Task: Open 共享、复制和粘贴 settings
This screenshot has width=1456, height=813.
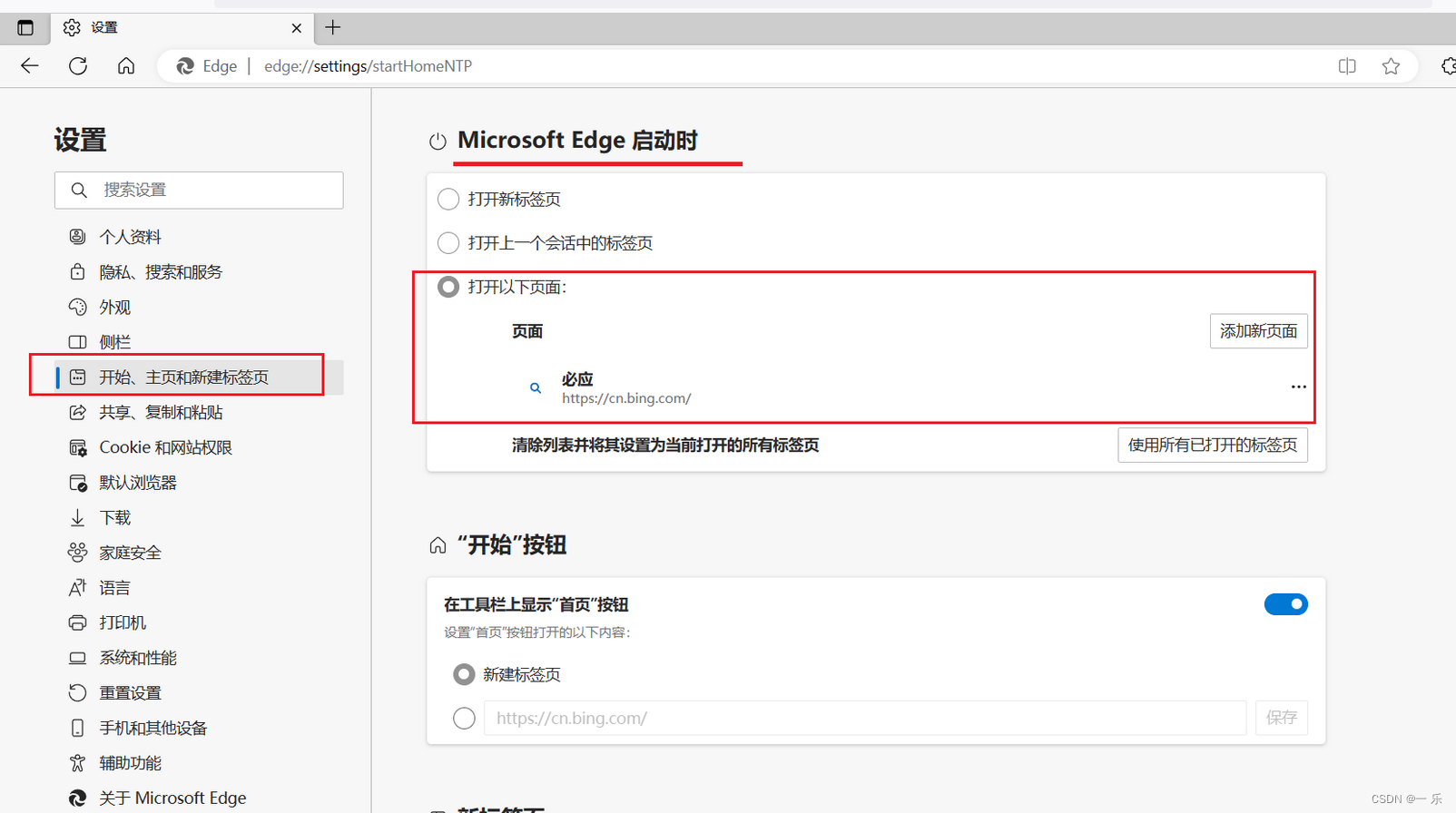Action: tap(161, 412)
